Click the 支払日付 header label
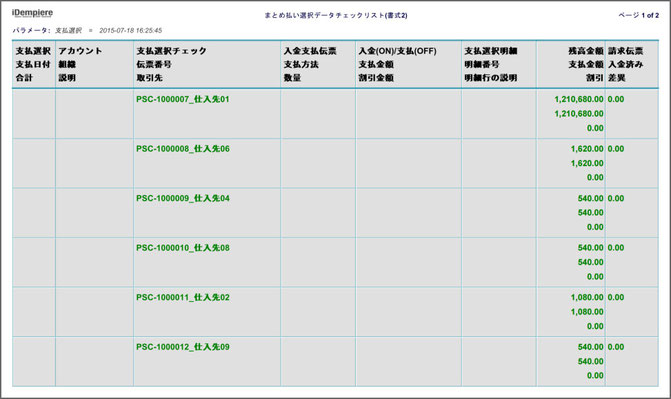This screenshot has width=671, height=399. [33, 64]
